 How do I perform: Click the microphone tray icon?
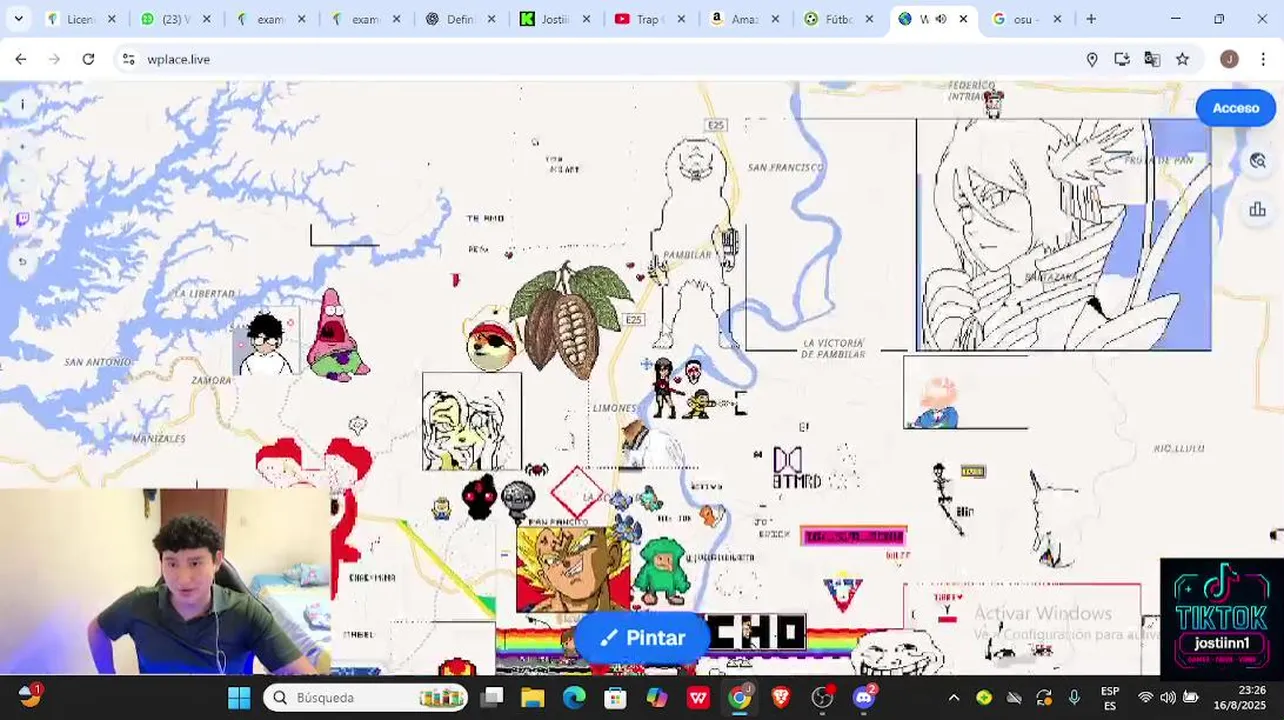[x=1074, y=698]
